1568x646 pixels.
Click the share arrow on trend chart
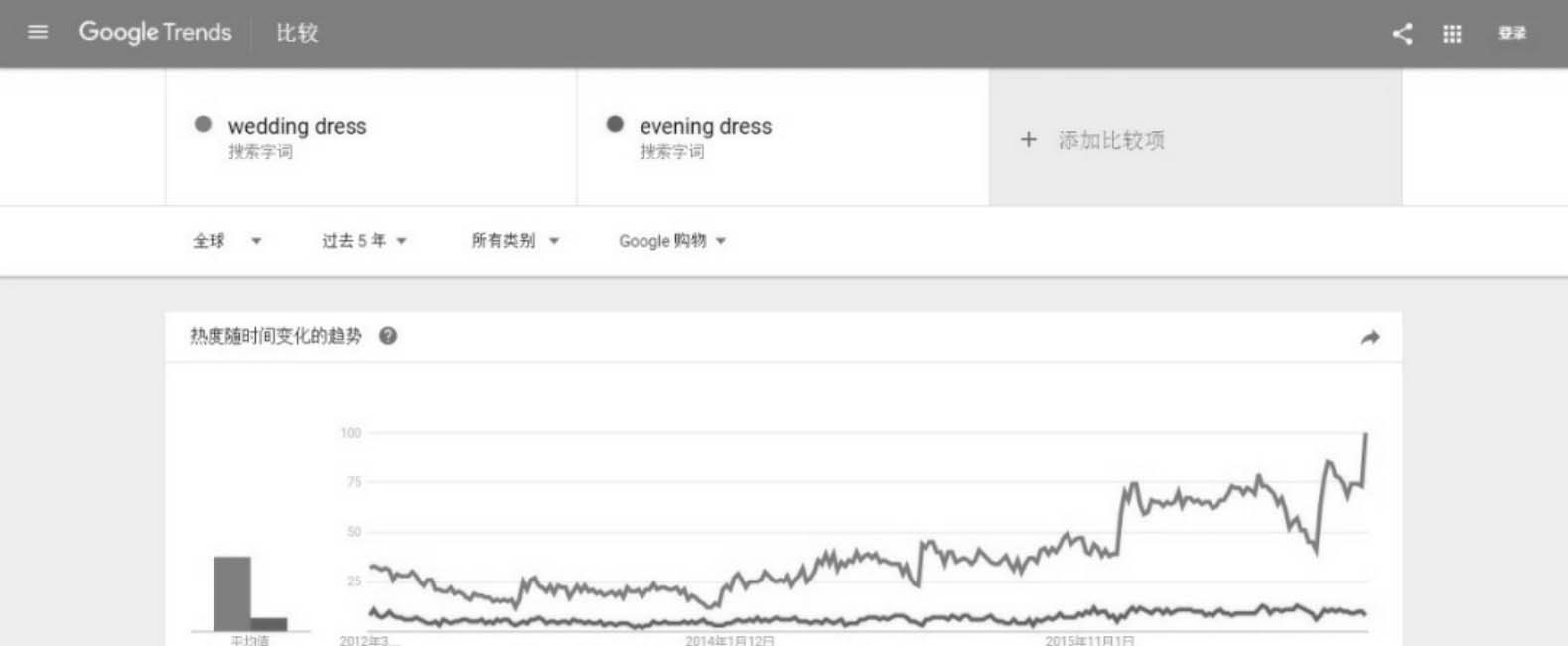click(1369, 338)
